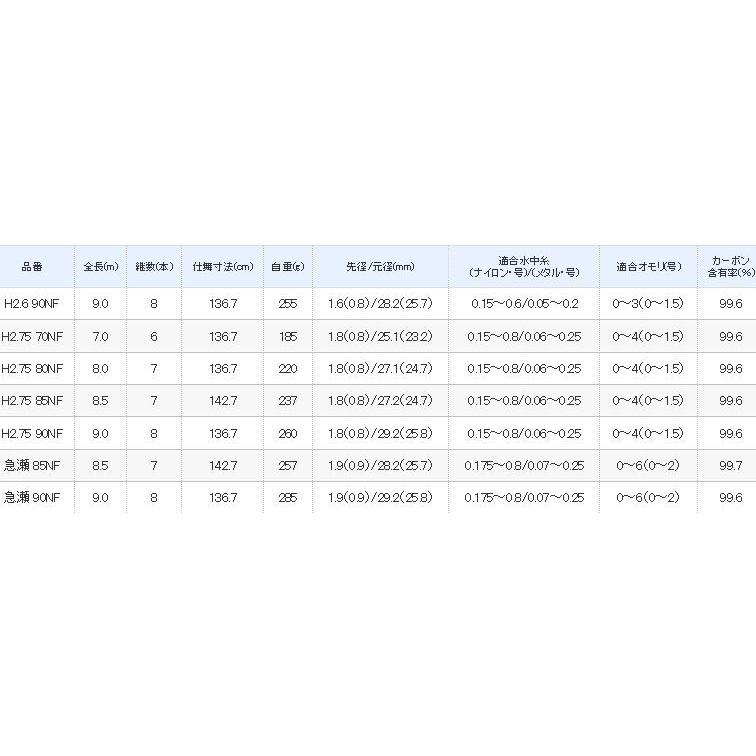This screenshot has height=756, width=756.
Task: Click diameter cell 1.6(0.8)/28.2(25.7)
Action: click(x=380, y=304)
